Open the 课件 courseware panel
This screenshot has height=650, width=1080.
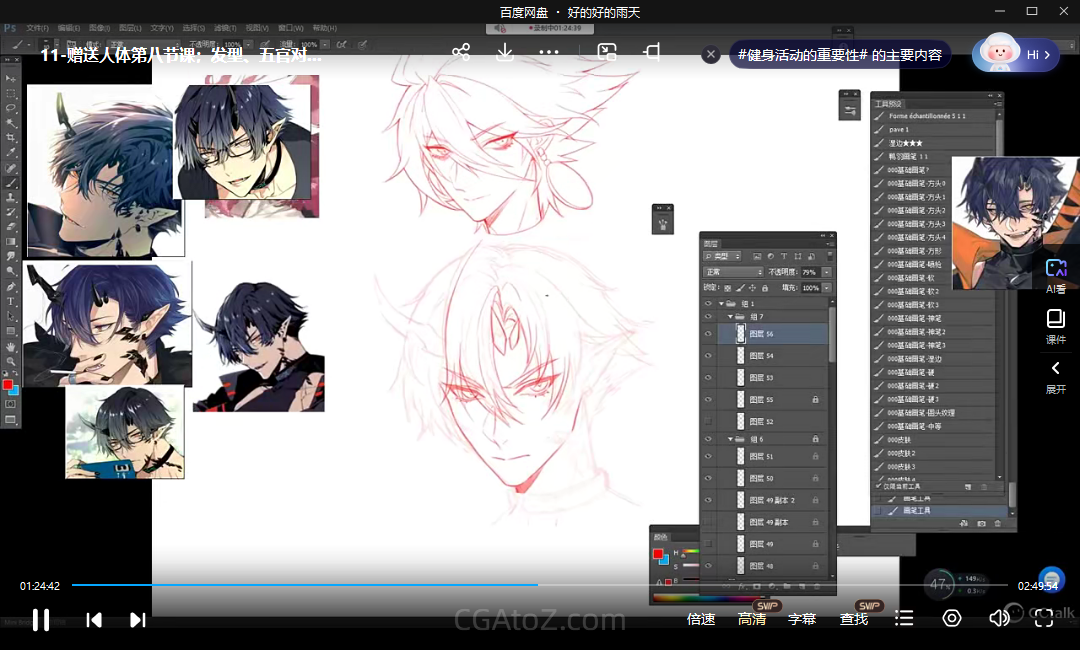[1056, 326]
